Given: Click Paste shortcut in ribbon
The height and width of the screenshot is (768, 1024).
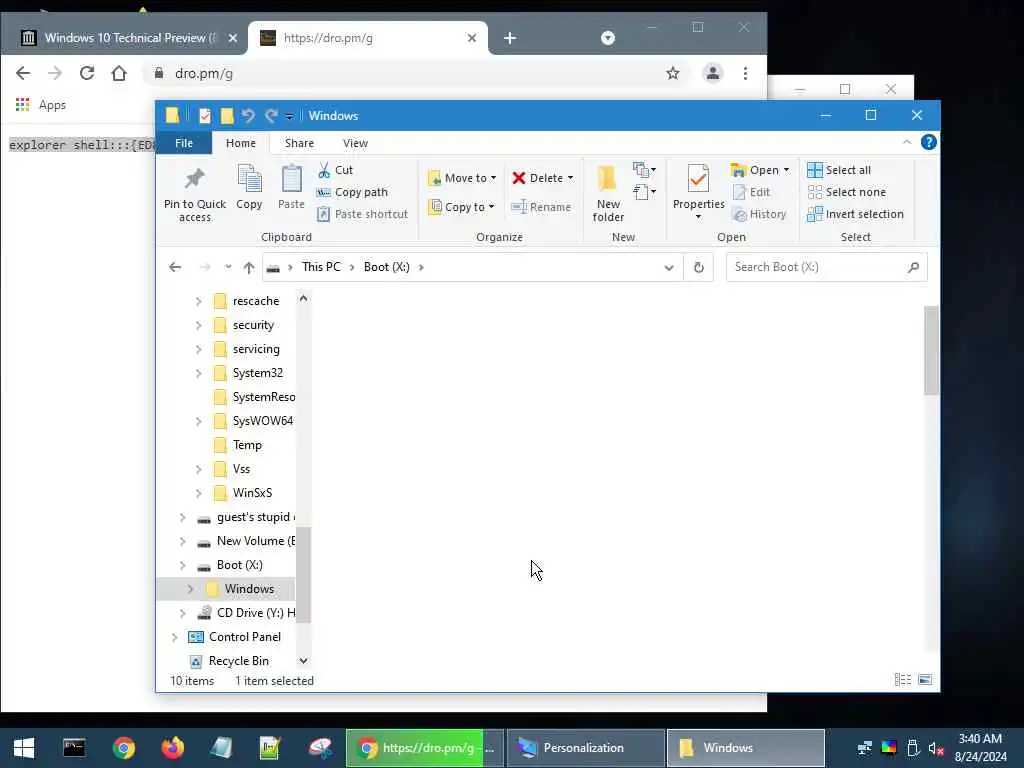Looking at the screenshot, I should pyautogui.click(x=363, y=214).
